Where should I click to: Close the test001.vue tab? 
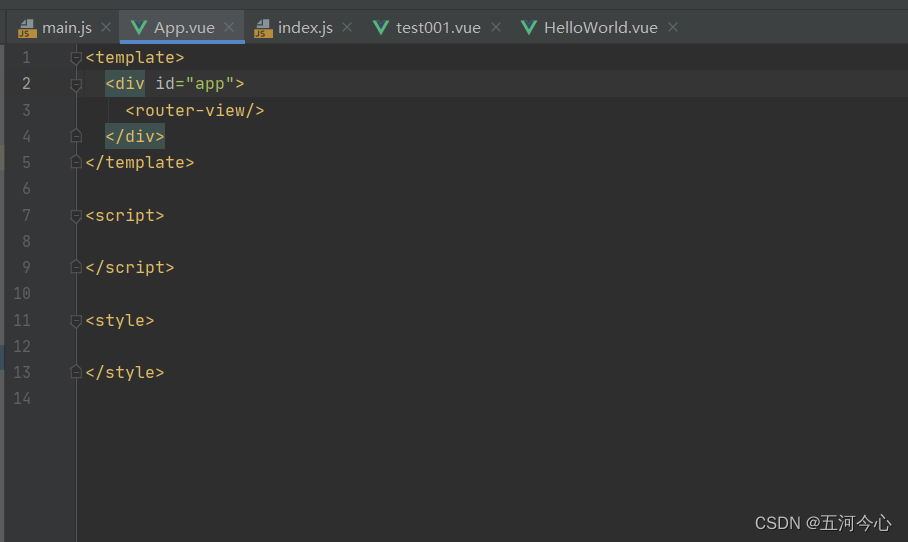coord(496,27)
